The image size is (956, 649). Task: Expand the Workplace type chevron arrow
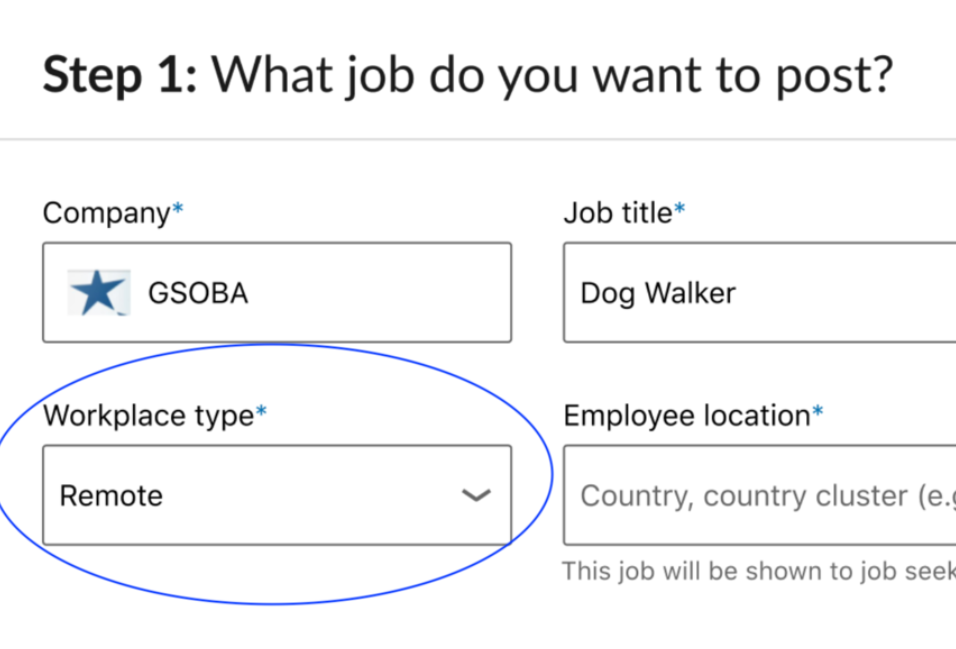476,495
